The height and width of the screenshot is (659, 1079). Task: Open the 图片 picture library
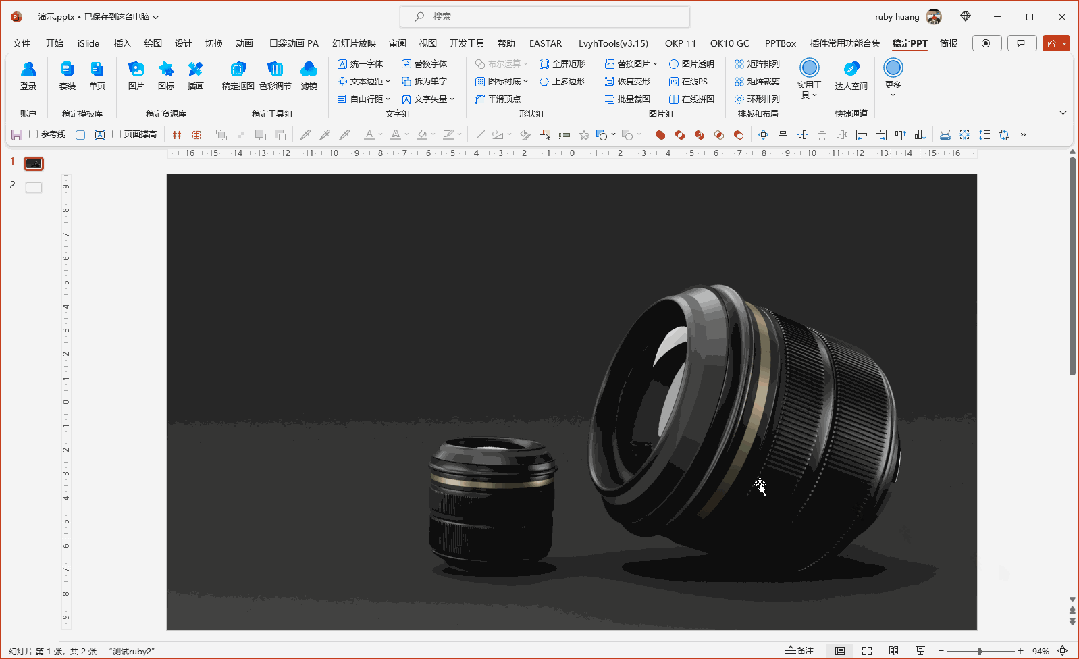(x=136, y=75)
